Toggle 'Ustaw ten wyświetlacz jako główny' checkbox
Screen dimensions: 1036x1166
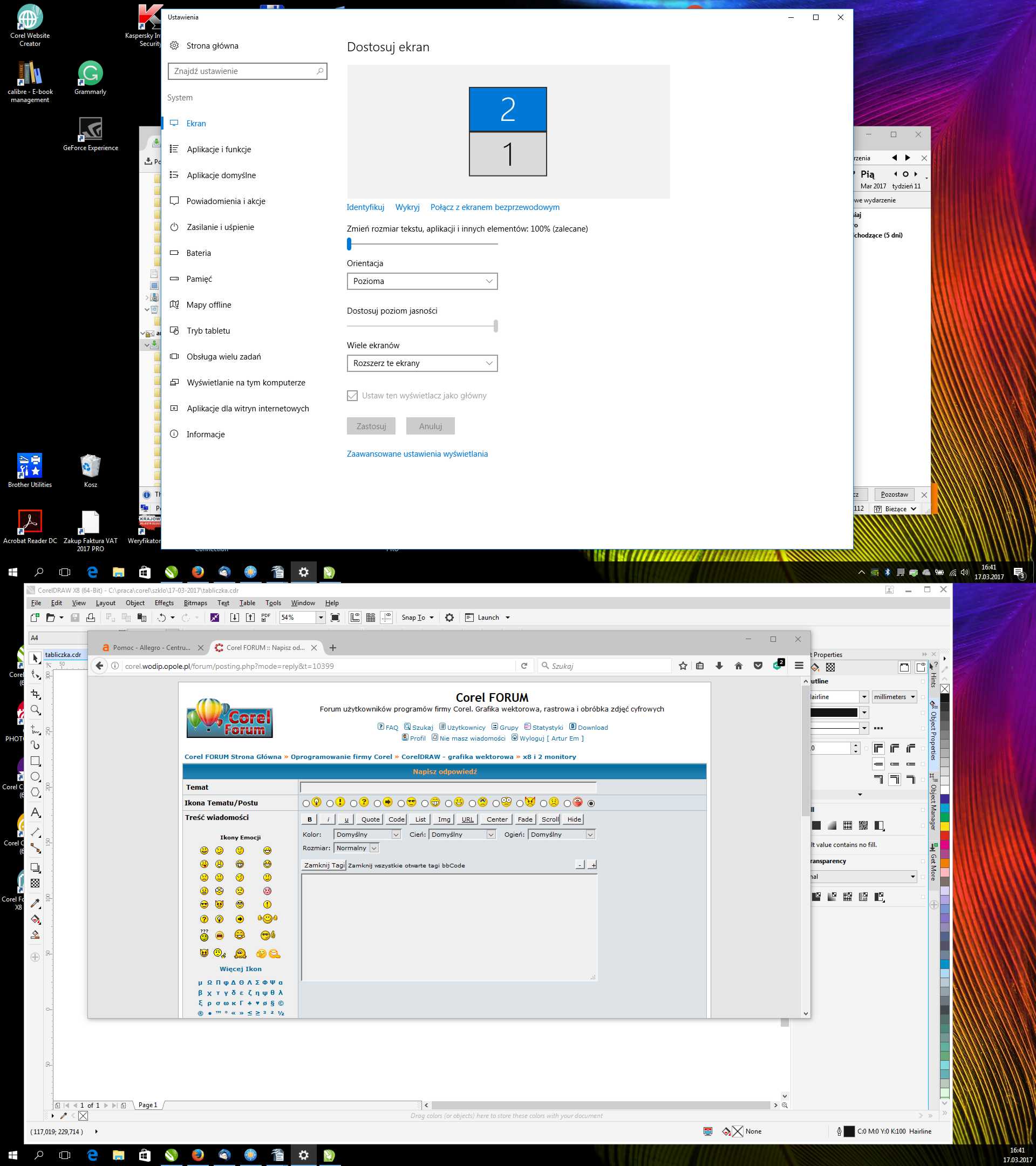point(352,395)
